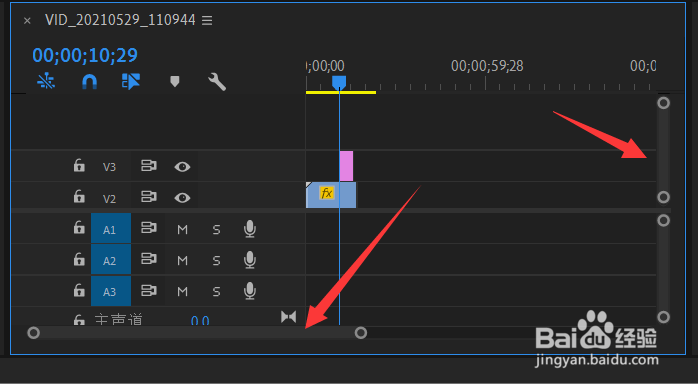Screen dimensions: 698x384
Task: Click the master track output icon
Action: click(x=288, y=317)
